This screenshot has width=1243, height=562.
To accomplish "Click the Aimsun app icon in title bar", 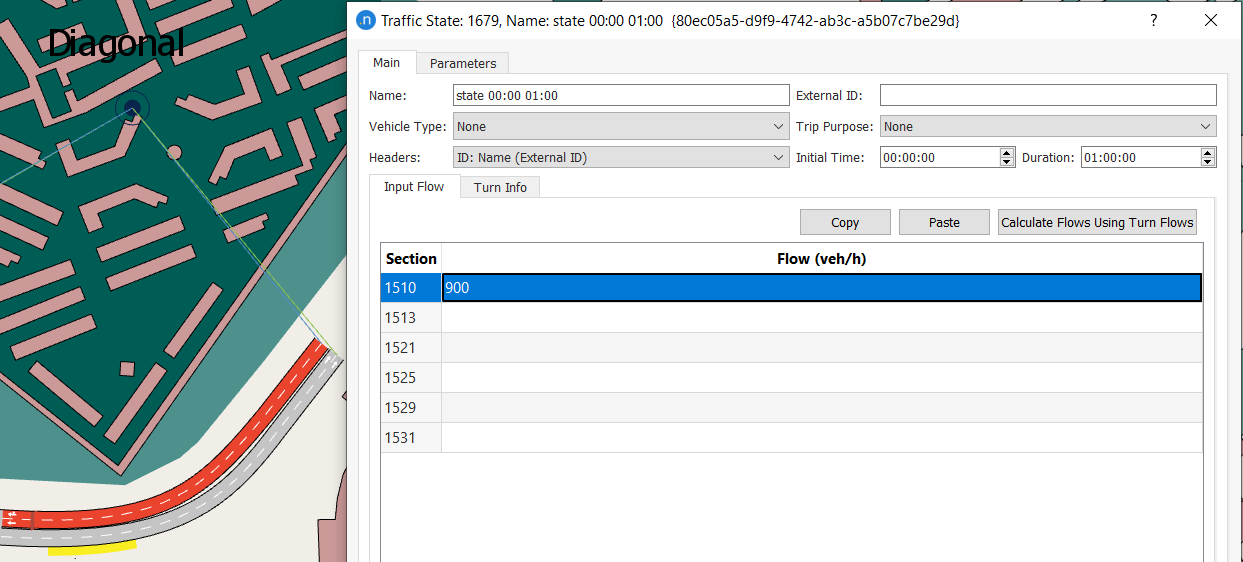I will [x=366, y=20].
